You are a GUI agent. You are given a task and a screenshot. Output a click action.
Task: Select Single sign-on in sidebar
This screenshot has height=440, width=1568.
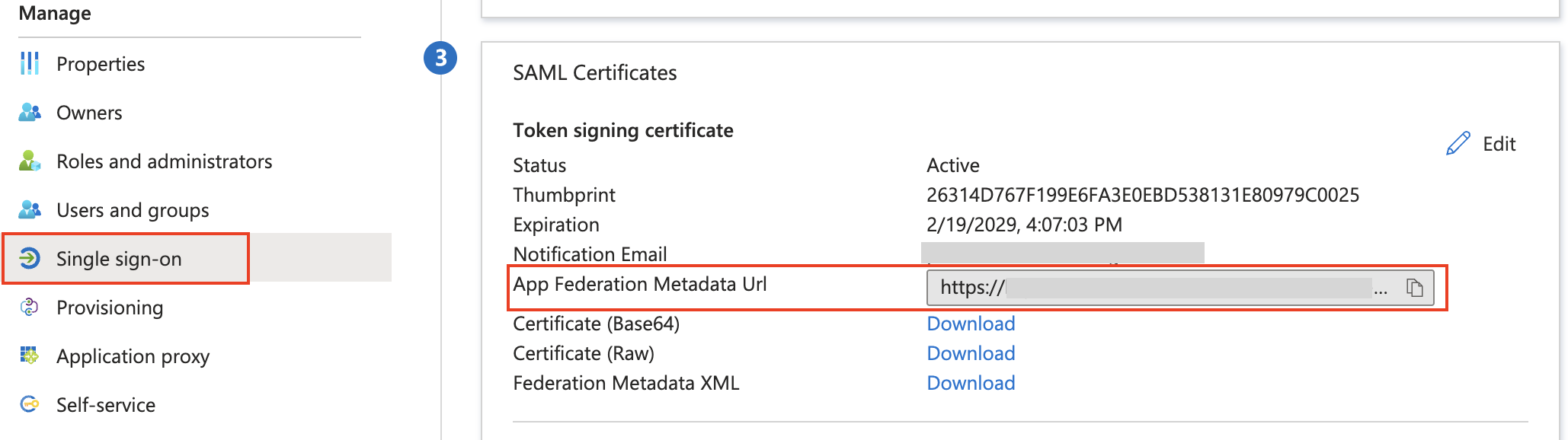click(x=119, y=259)
